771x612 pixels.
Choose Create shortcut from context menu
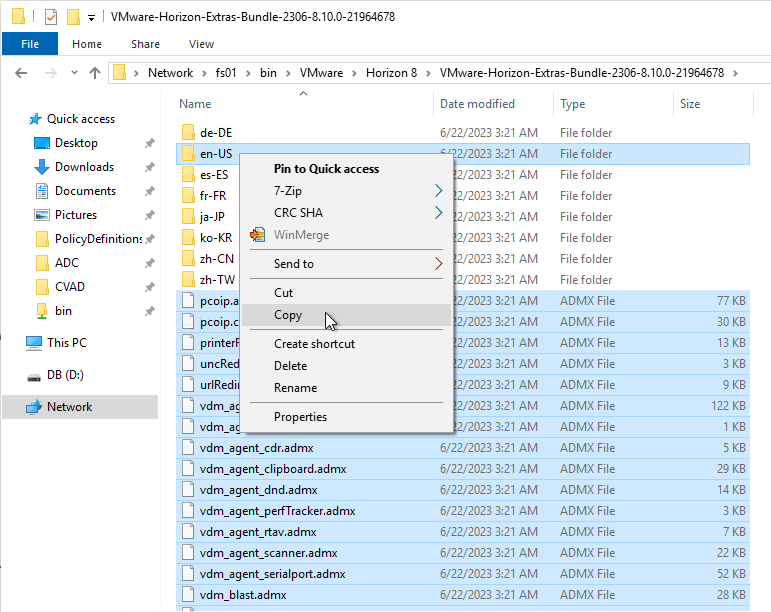[346, 344]
